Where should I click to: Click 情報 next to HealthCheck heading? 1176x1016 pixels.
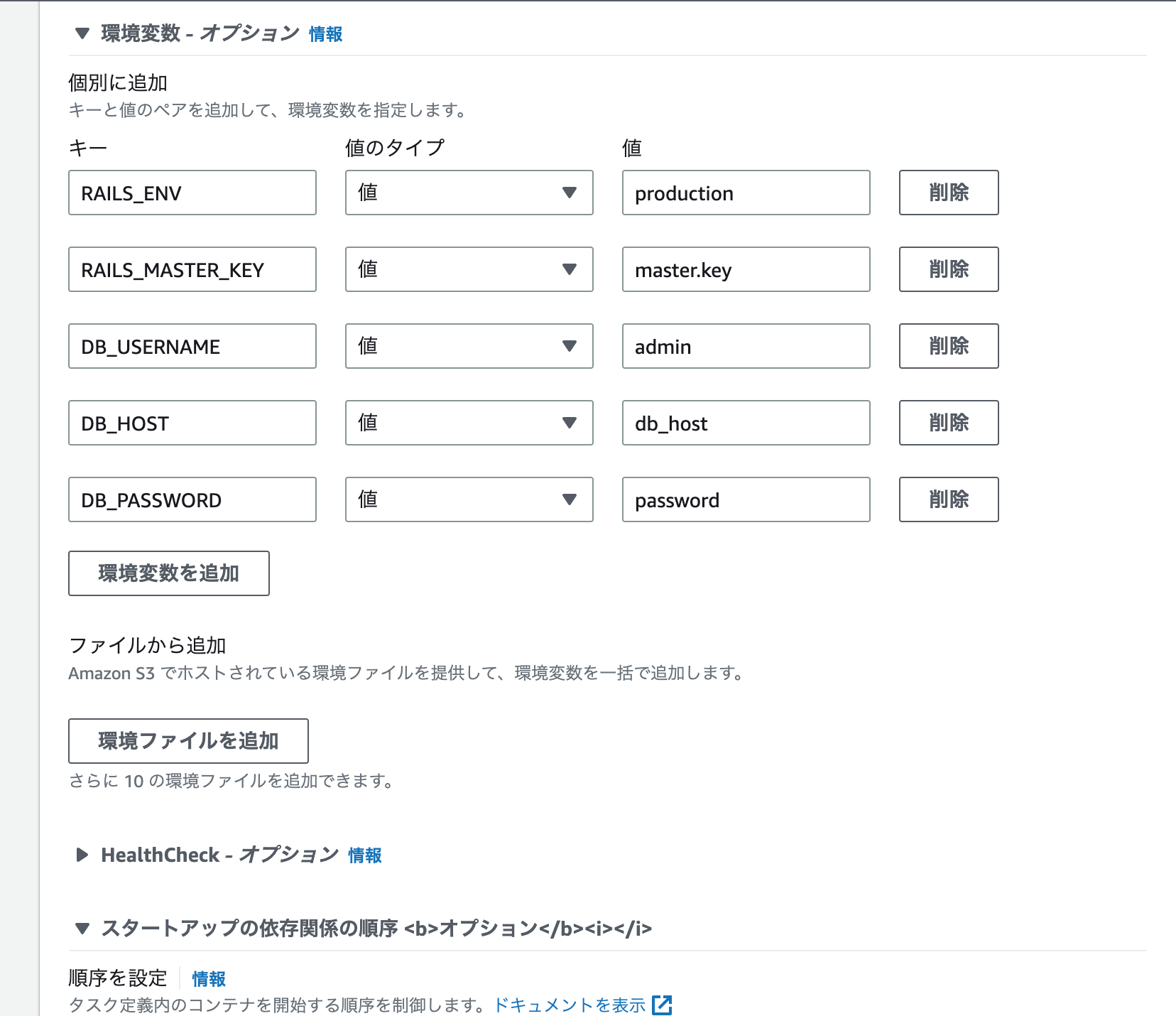tap(364, 856)
